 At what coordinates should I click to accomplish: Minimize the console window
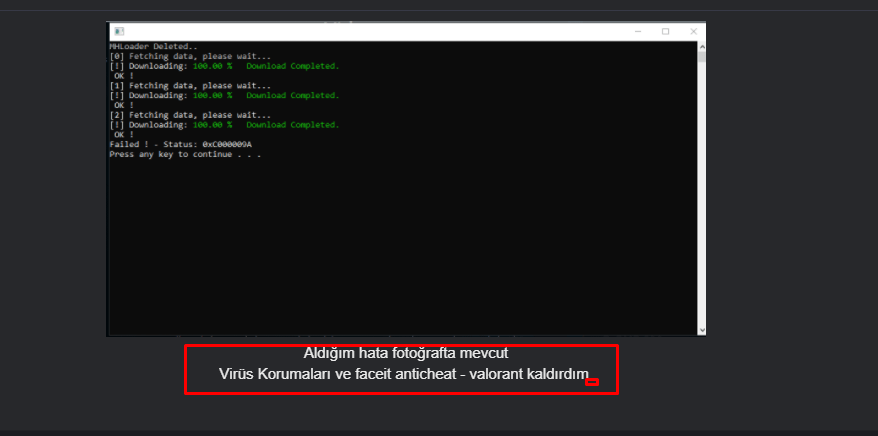pyautogui.click(x=638, y=31)
